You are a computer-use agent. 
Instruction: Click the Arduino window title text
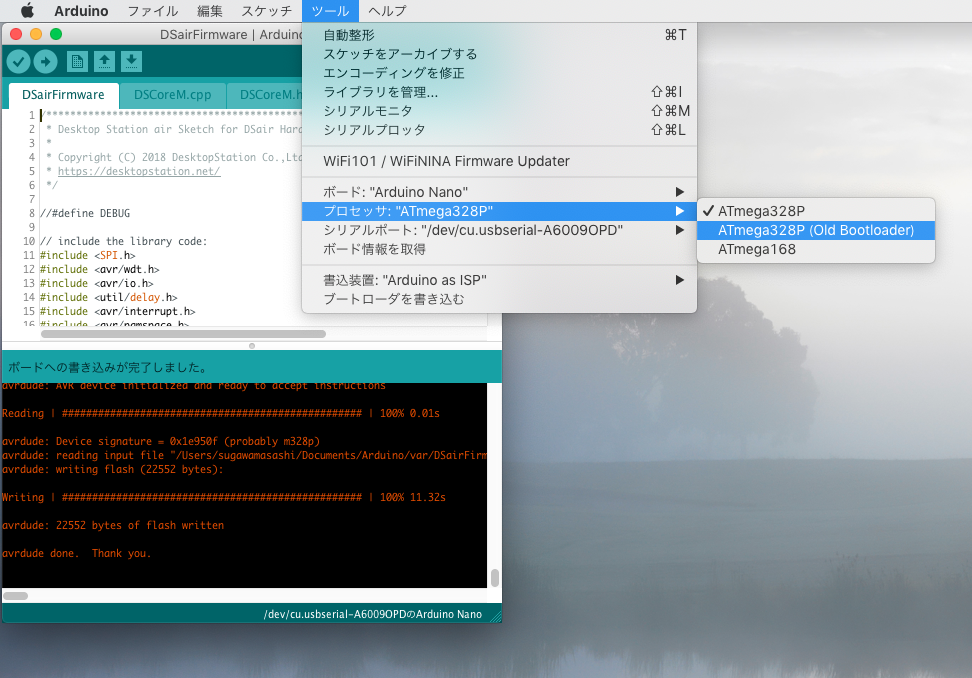point(231,35)
